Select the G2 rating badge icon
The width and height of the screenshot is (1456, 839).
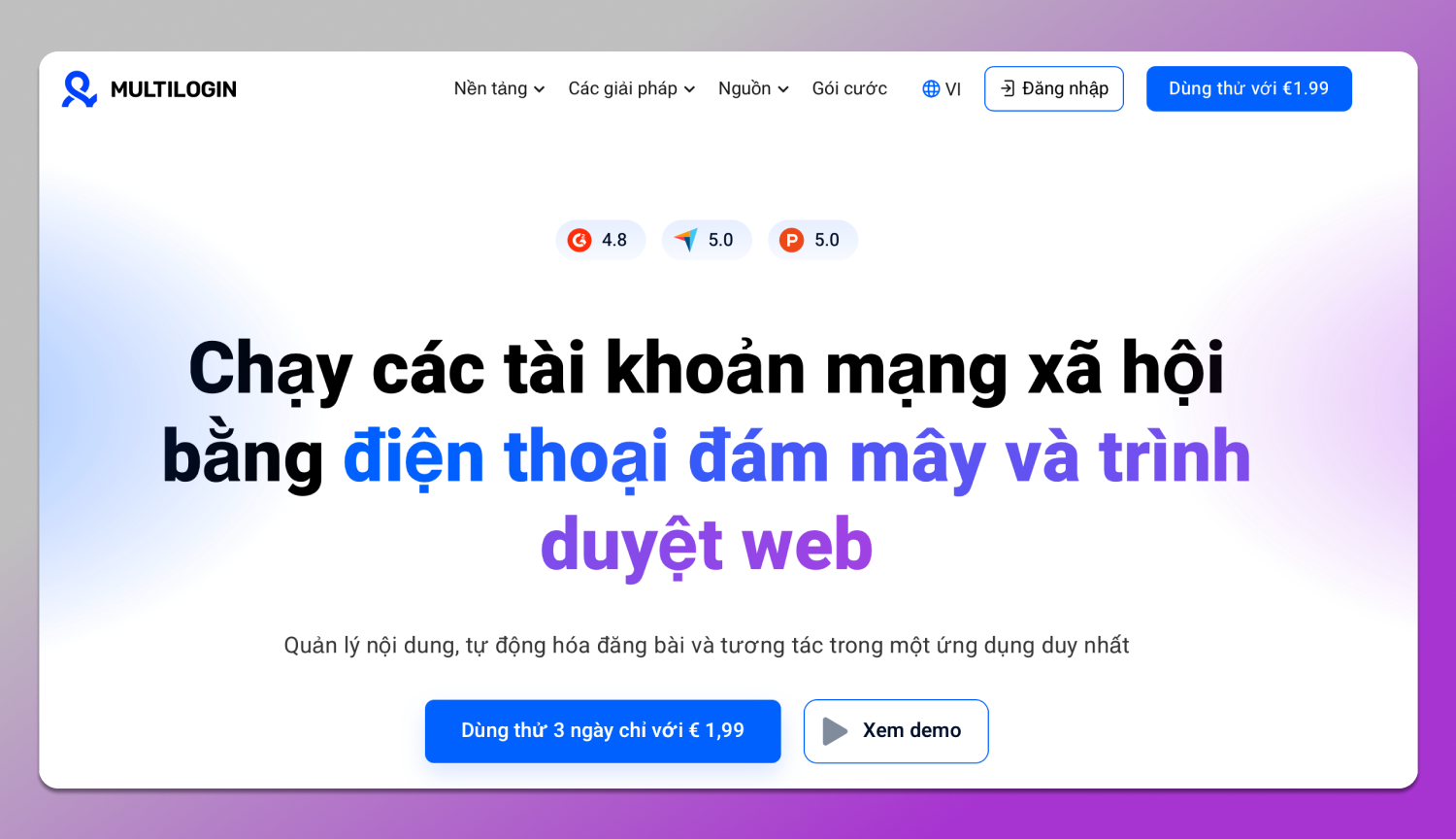(579, 239)
